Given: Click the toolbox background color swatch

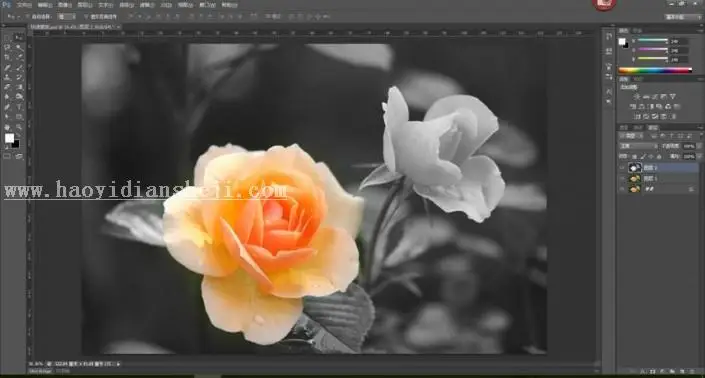Looking at the screenshot, I should [x=17, y=145].
